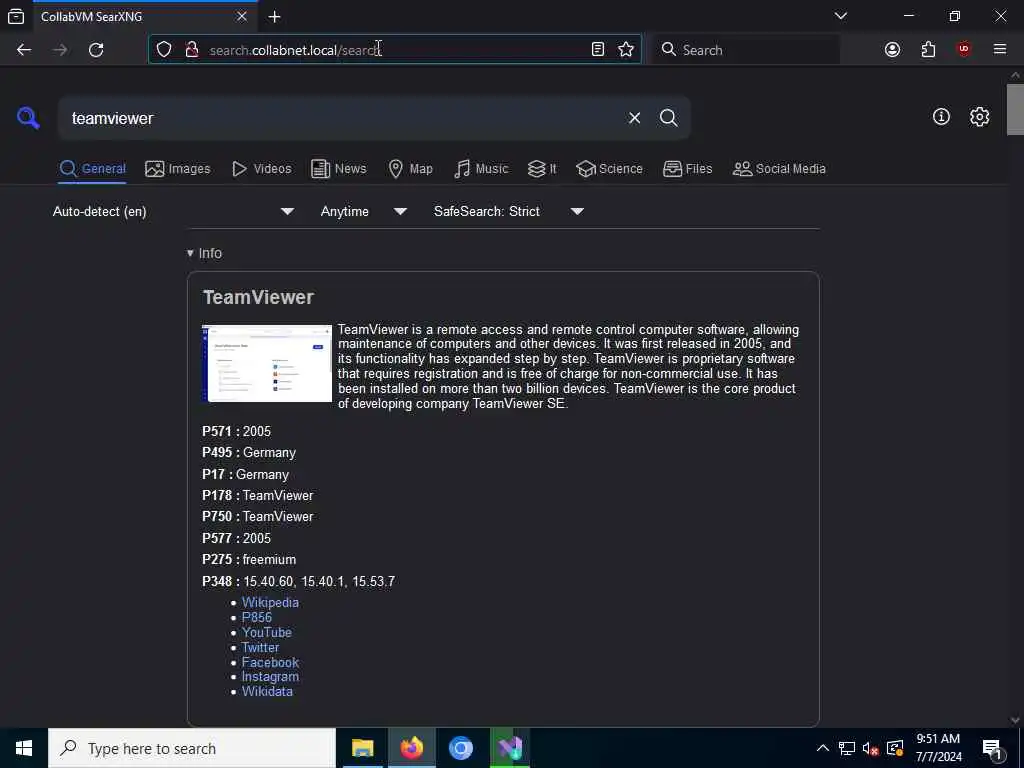Switch to the Social Media category
The image size is (1024, 768).
779,168
